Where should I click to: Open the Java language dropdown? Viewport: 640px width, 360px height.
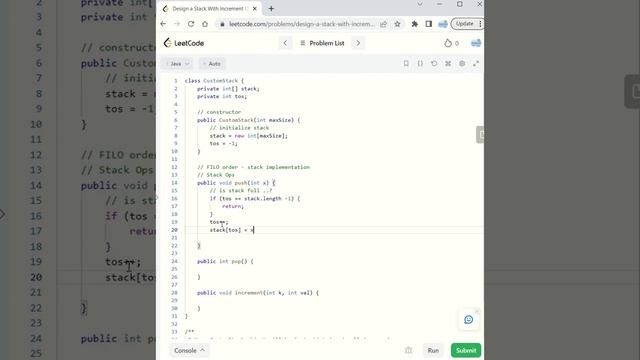coord(177,64)
